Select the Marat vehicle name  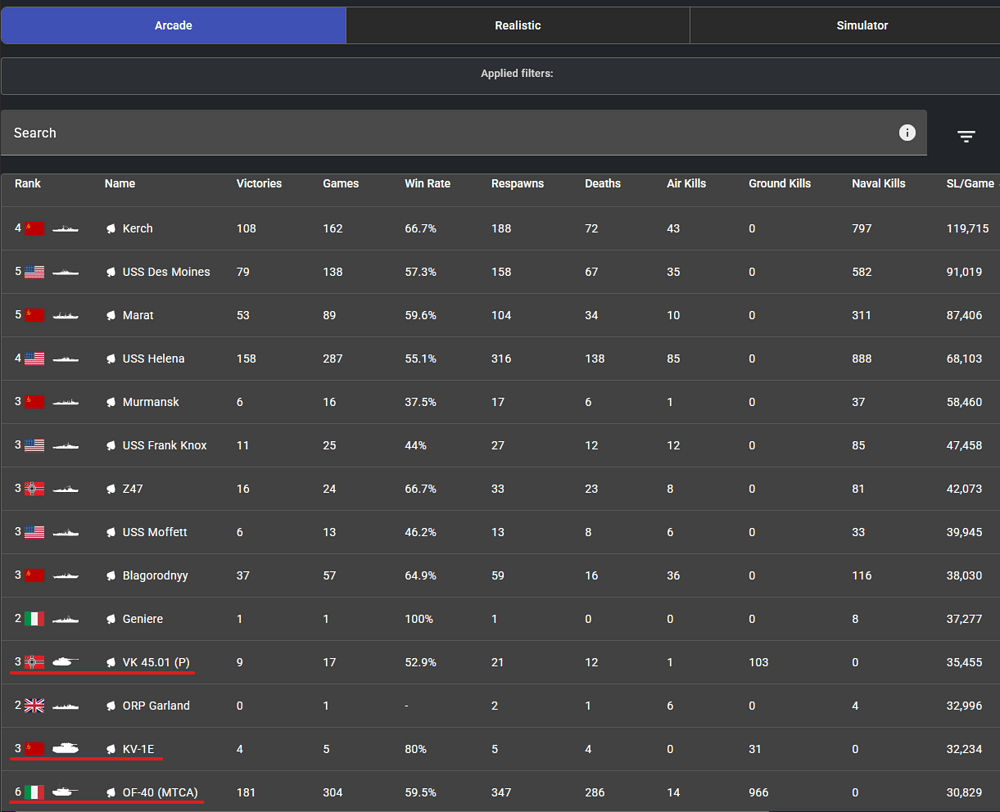coord(138,315)
